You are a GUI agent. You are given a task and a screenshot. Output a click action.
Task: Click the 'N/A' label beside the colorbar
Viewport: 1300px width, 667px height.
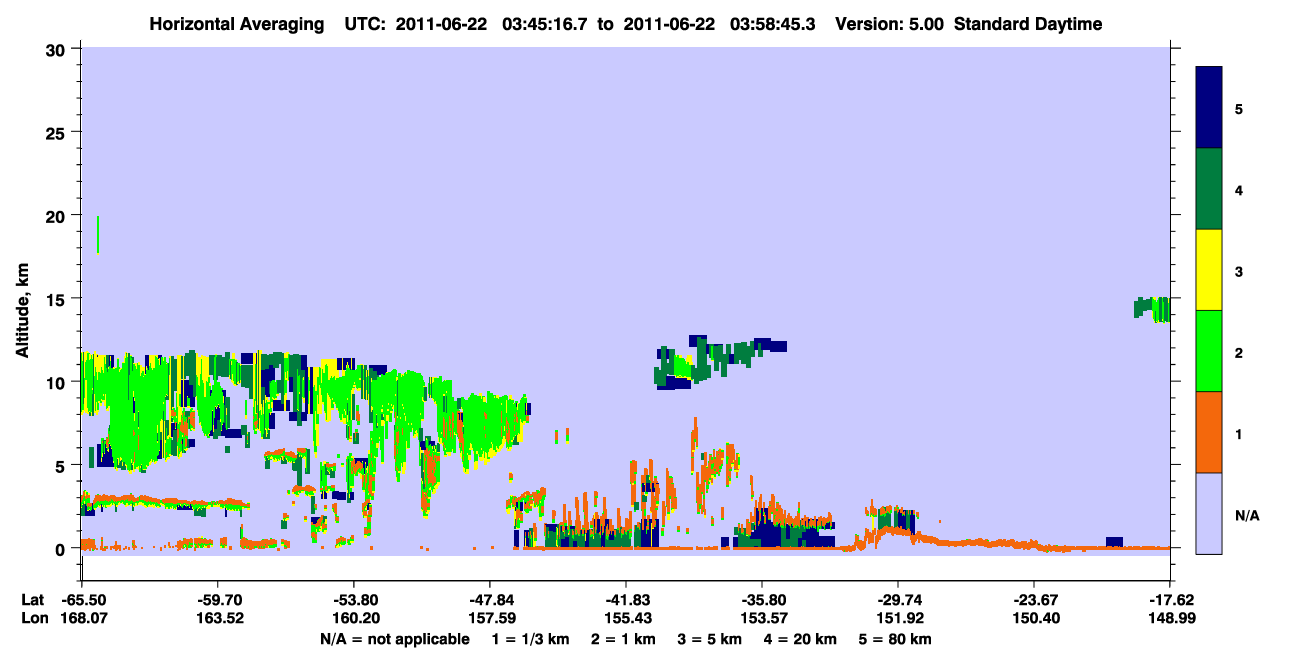click(1247, 516)
